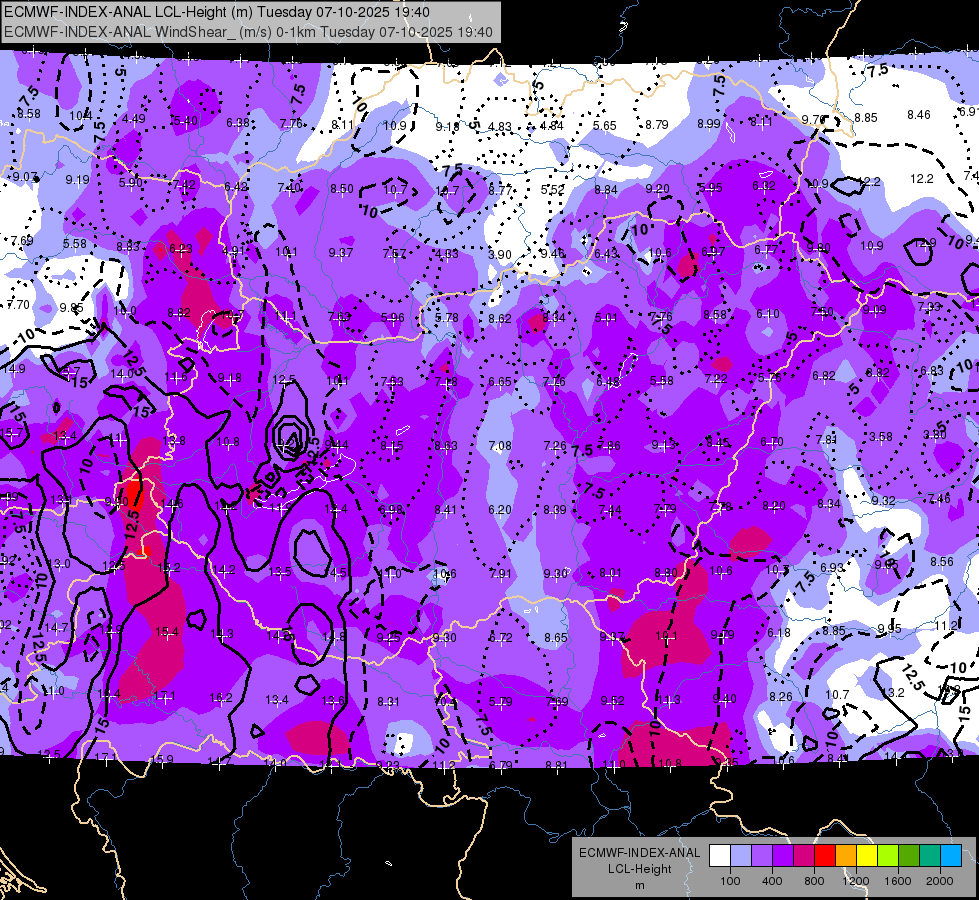979x900 pixels.
Task: Click the wind shear value '5.96'
Action: point(392,317)
